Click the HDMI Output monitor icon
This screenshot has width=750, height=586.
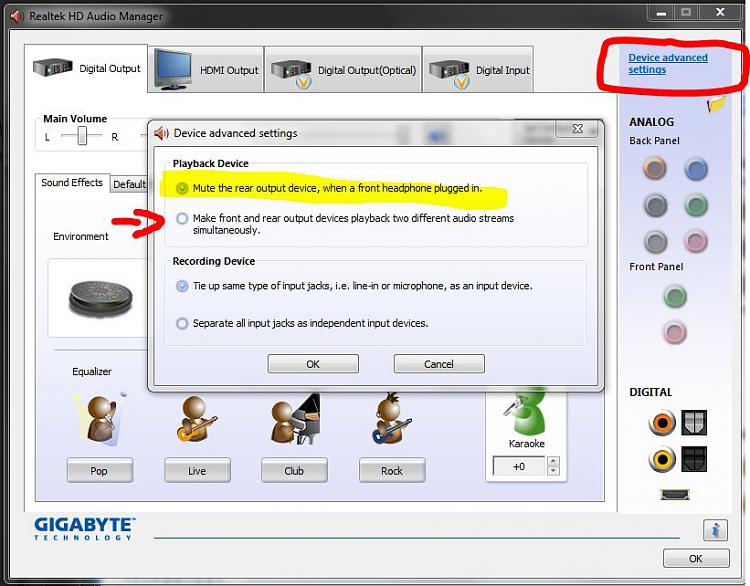172,69
